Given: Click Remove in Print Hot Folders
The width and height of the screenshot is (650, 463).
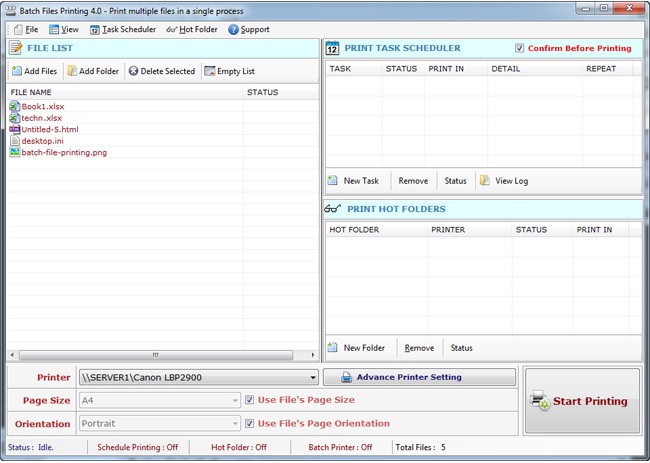Looking at the screenshot, I should [x=419, y=348].
